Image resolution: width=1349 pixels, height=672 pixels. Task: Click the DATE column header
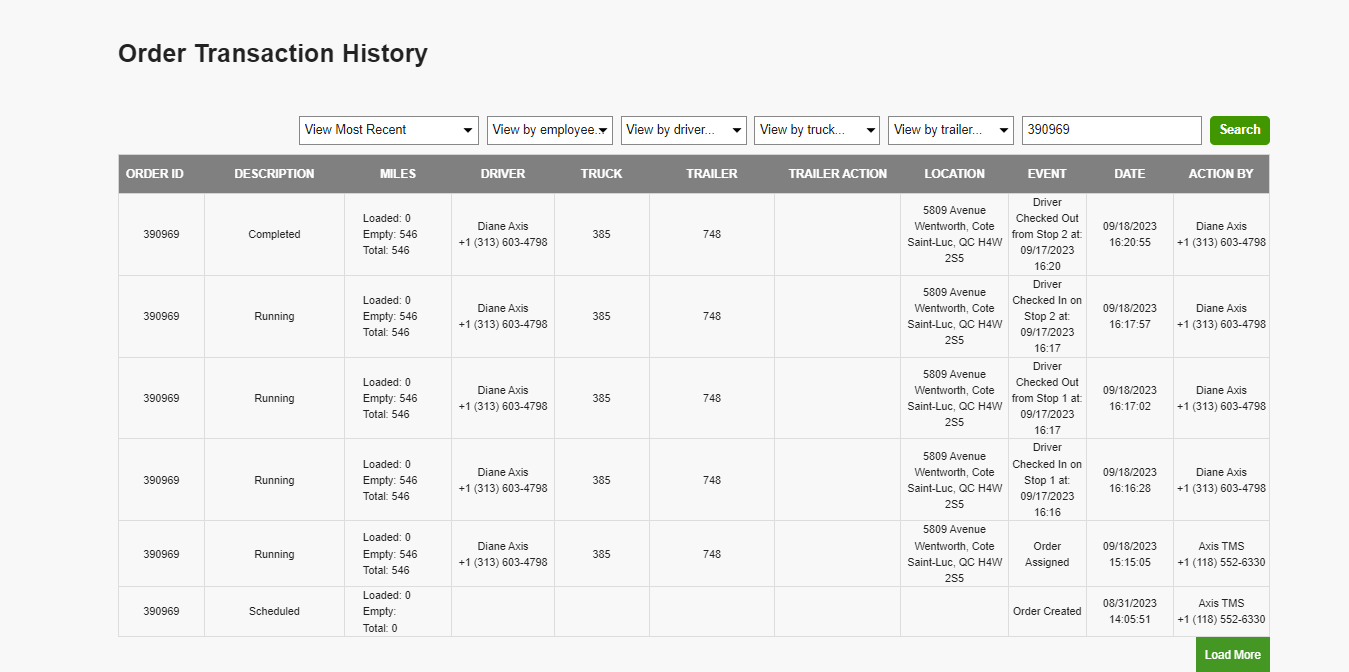tap(1130, 174)
